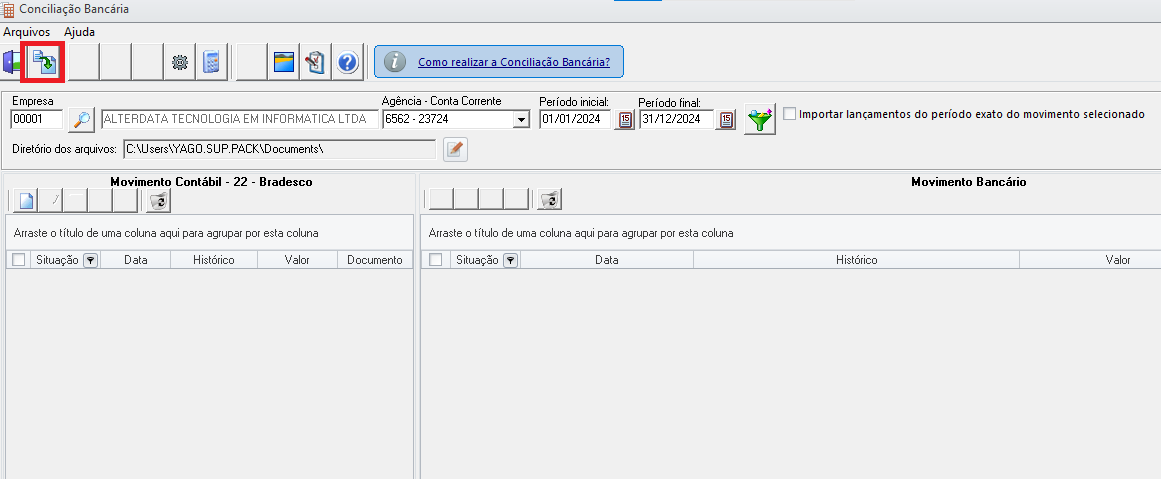Image resolution: width=1161 pixels, height=479 pixels.
Task: Click the Empresa code input field
Action: coord(37,119)
